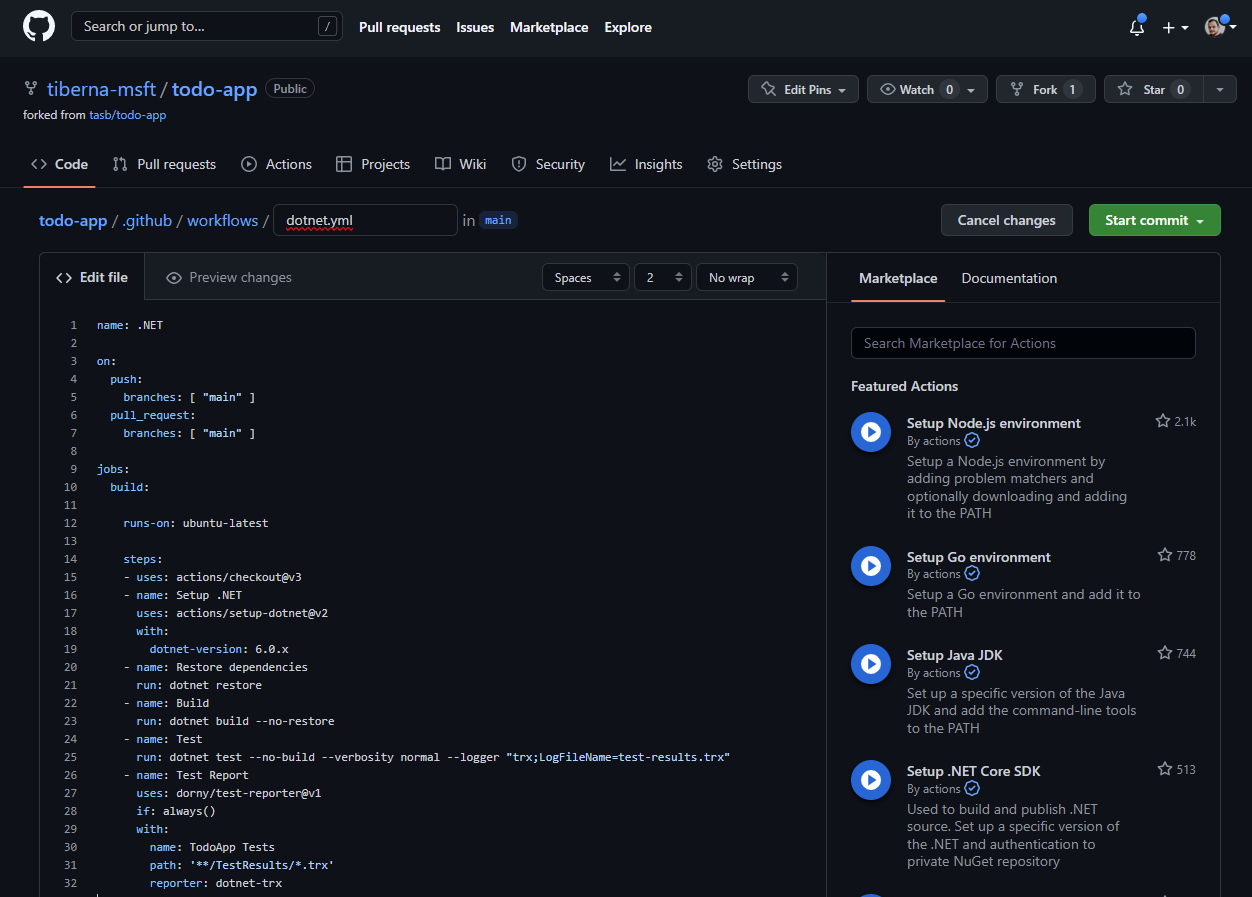Open the tasb/todo-app forked-from link

(127, 114)
